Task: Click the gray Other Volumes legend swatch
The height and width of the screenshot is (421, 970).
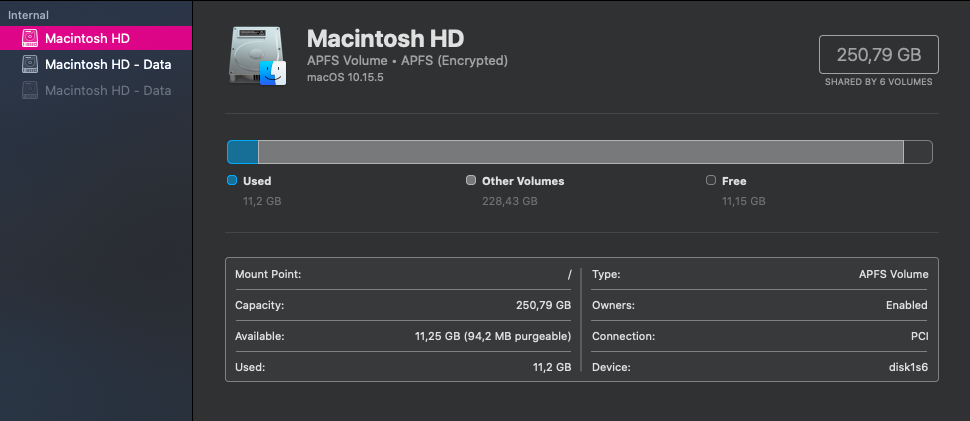Action: (471, 181)
